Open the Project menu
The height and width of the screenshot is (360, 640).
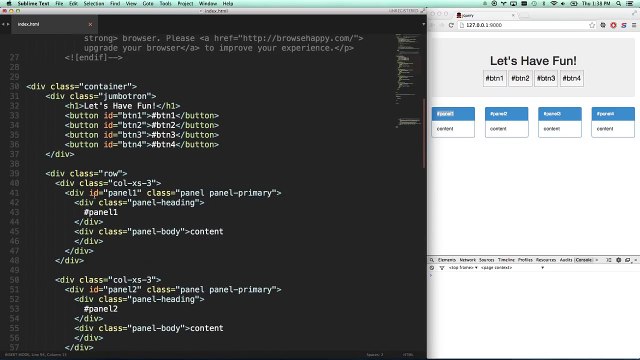coord(185,3)
